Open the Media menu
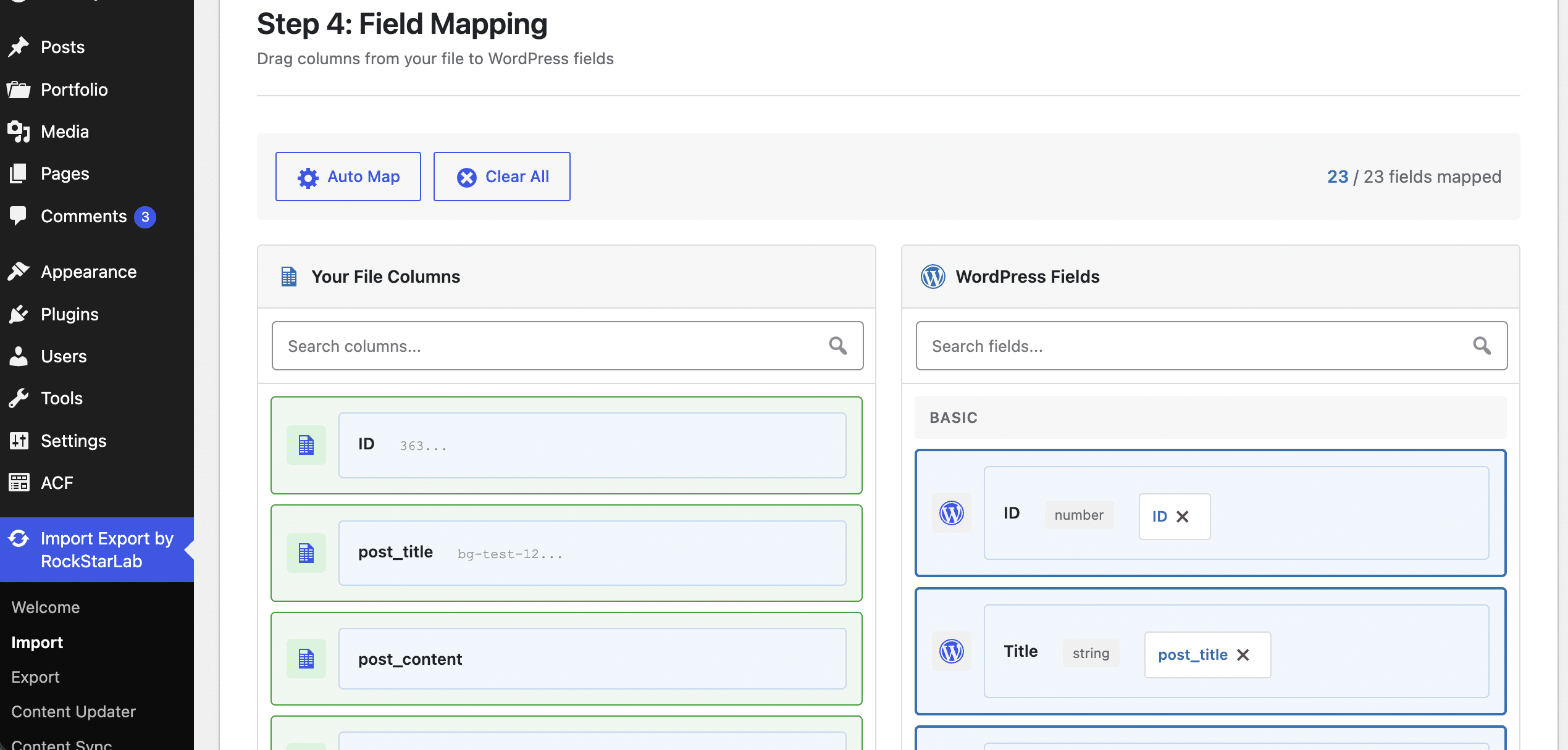This screenshot has width=1568, height=750. pos(97,131)
